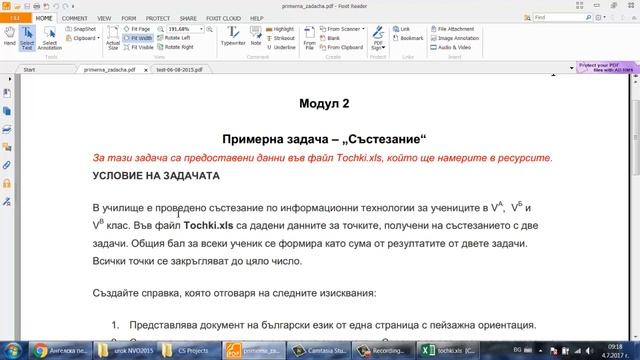Open the advanced search folder icon
Image resolution: width=640 pixels, height=360 pixels.
tap(527, 18)
